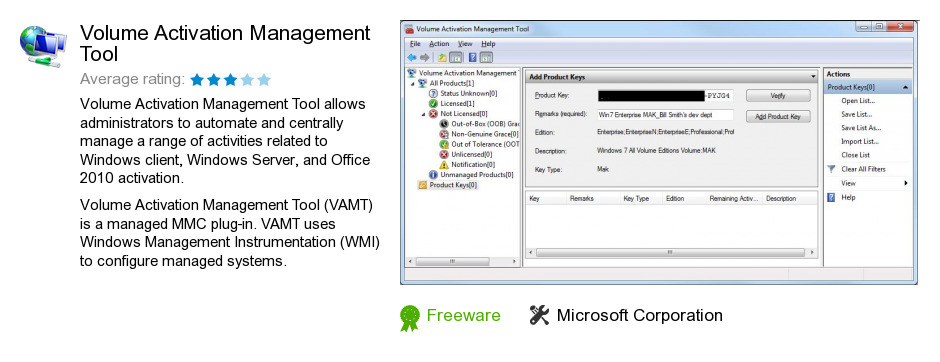Screen dimensions: 940x362
Task: Click the Product Key input field
Action: coord(665,96)
